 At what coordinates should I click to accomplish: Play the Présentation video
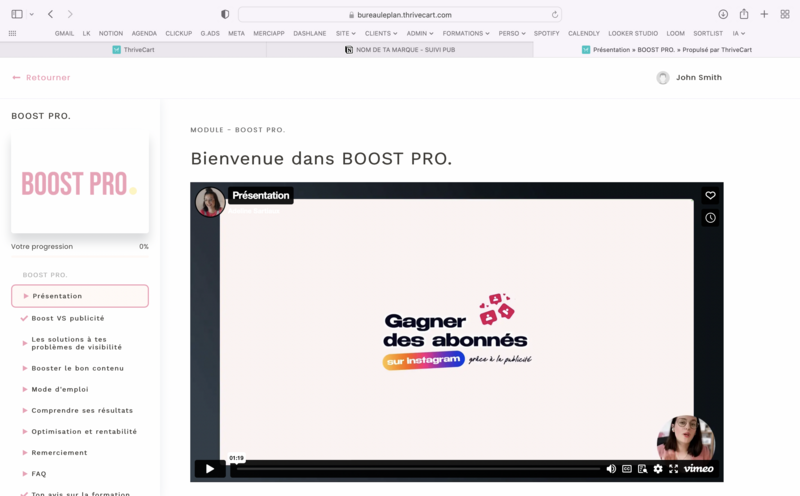point(210,468)
